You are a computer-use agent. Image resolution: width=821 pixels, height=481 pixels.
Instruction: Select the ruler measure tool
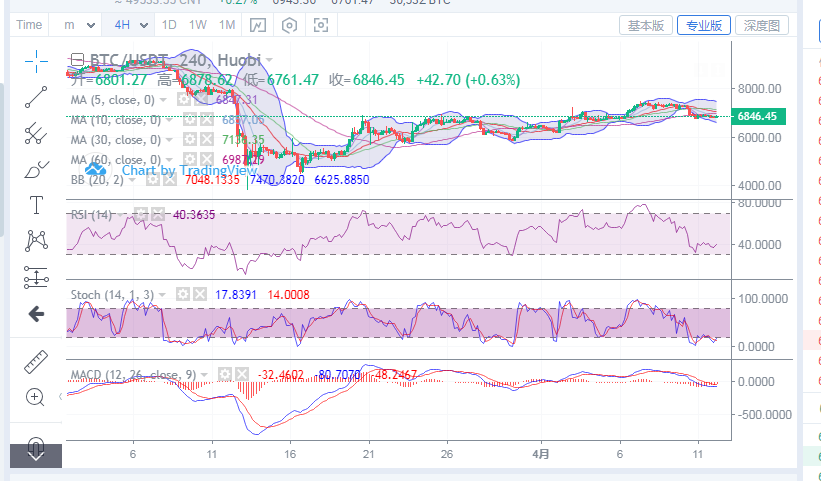point(36,361)
